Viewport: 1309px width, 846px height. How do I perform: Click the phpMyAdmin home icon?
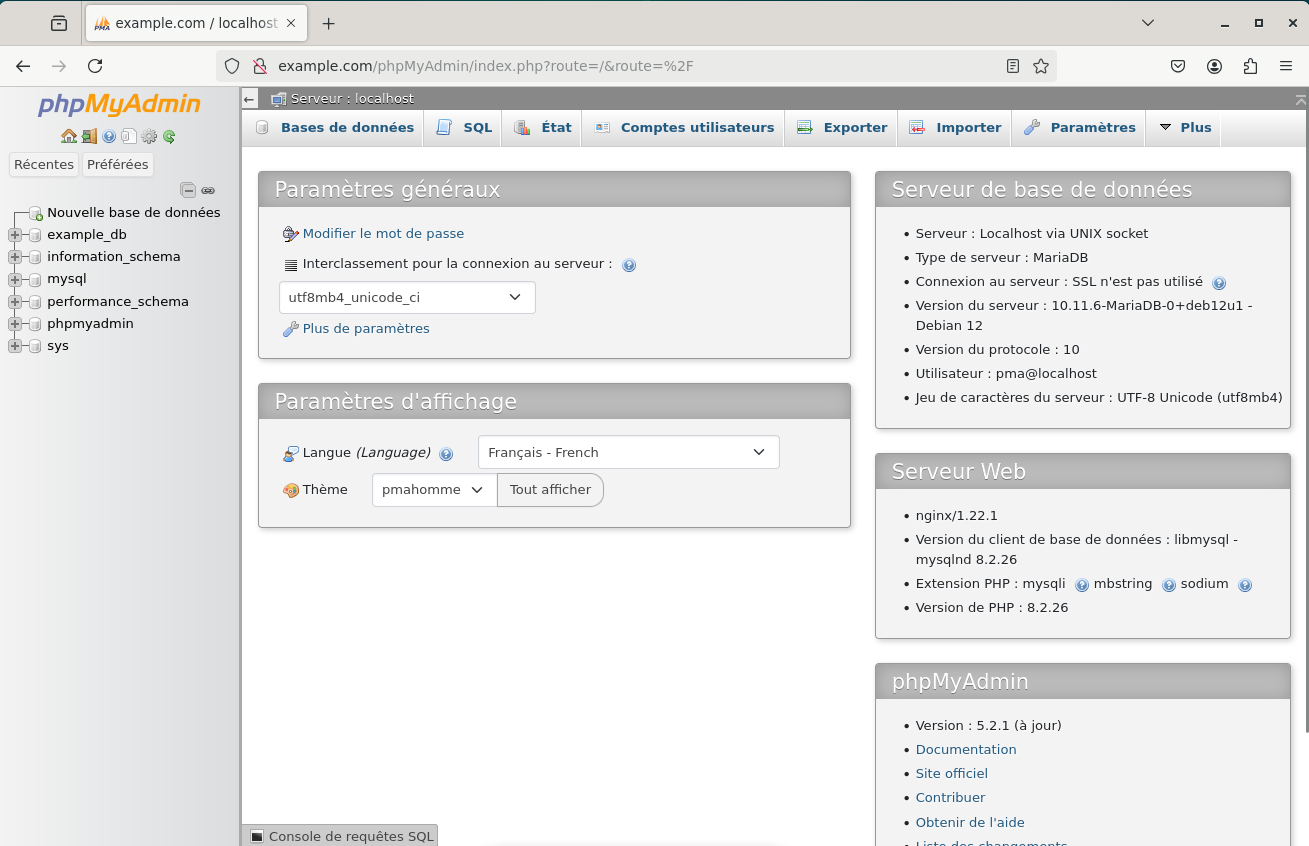point(68,136)
